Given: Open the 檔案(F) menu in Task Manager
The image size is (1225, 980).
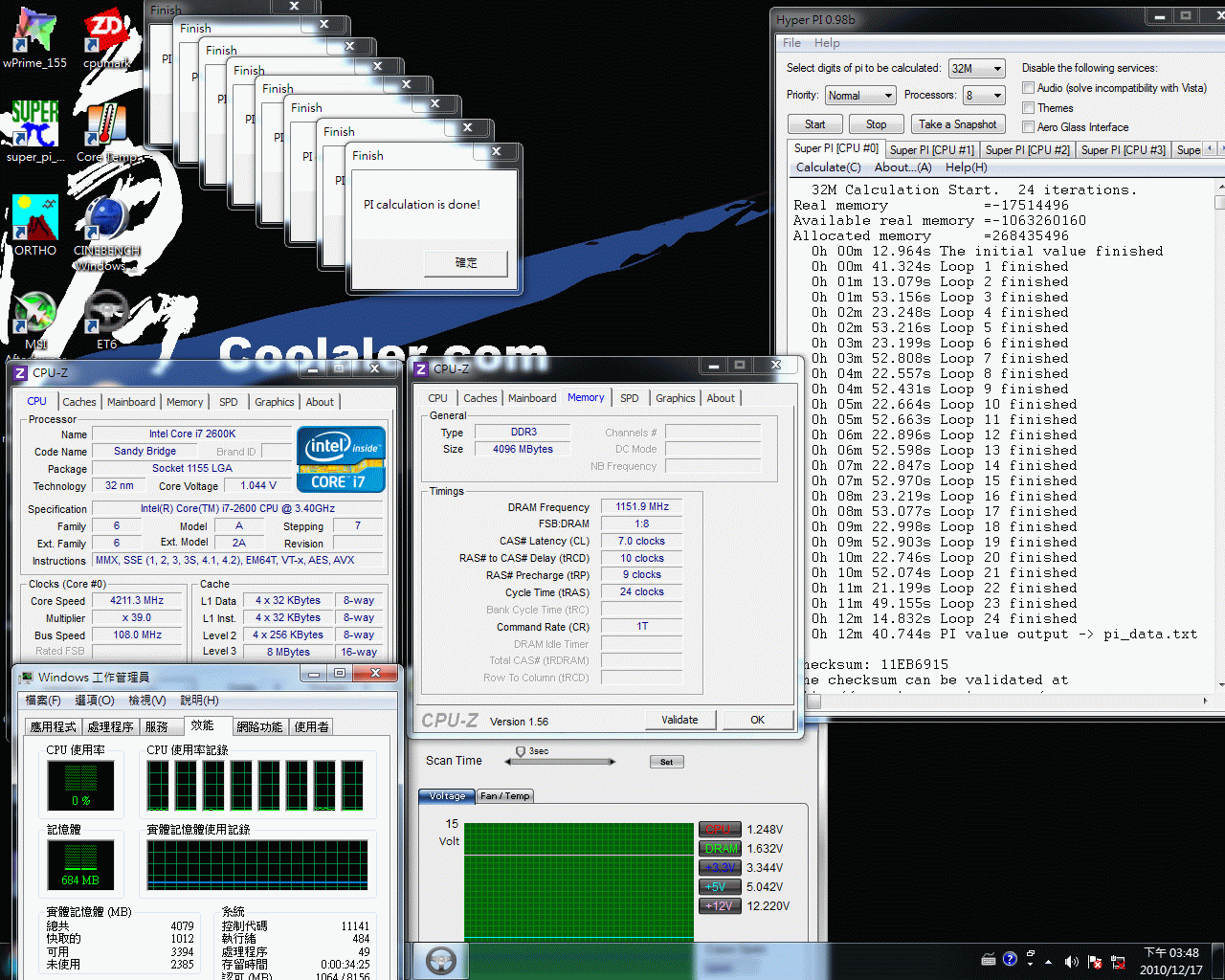Looking at the screenshot, I should click(x=43, y=701).
